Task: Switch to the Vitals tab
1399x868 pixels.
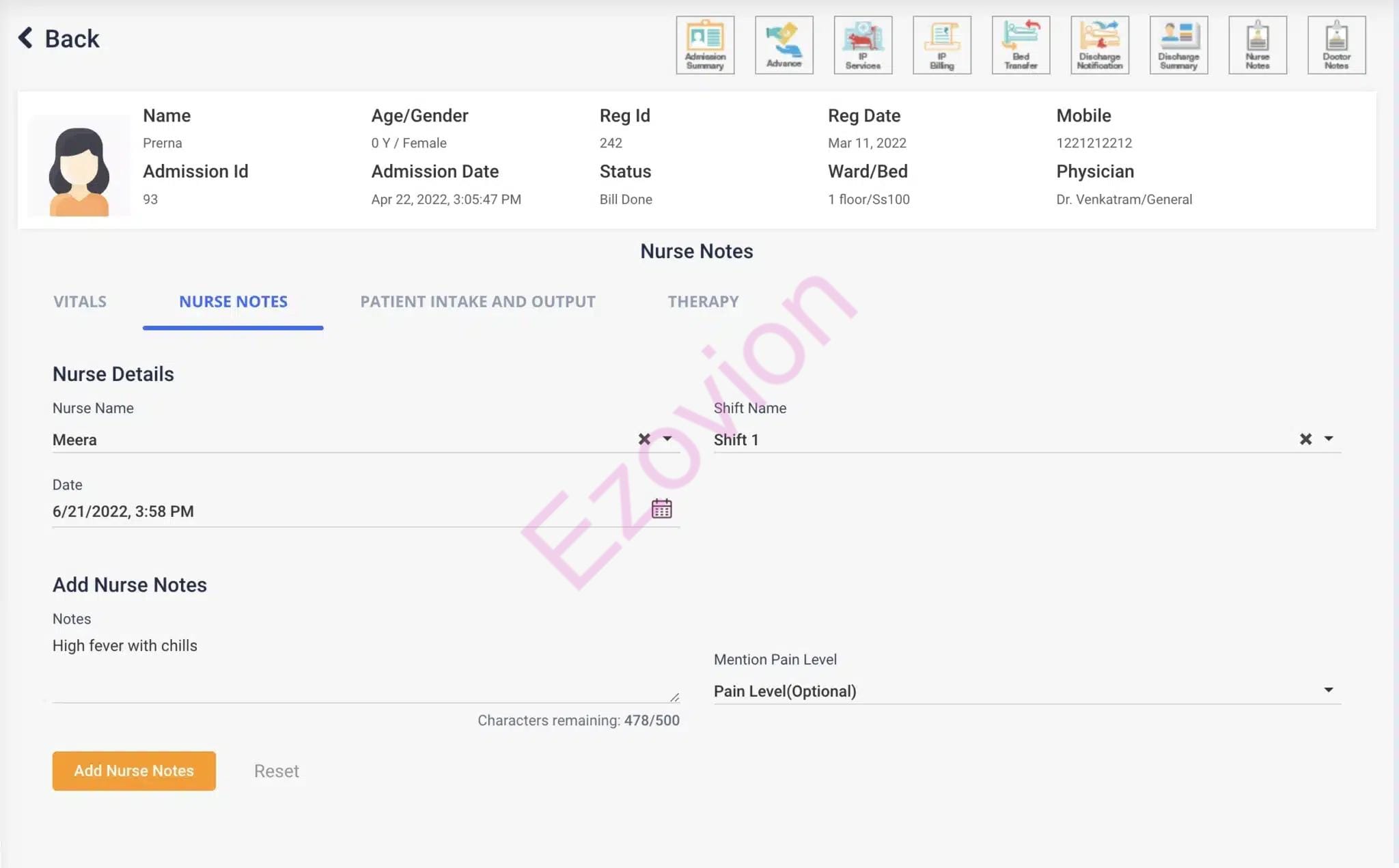Action: 80,302
